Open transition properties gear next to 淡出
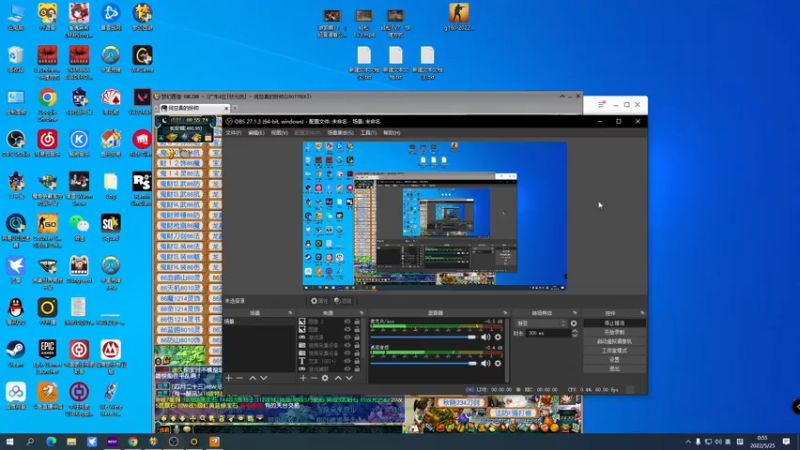Viewport: 800px width, 450px height. pos(573,323)
